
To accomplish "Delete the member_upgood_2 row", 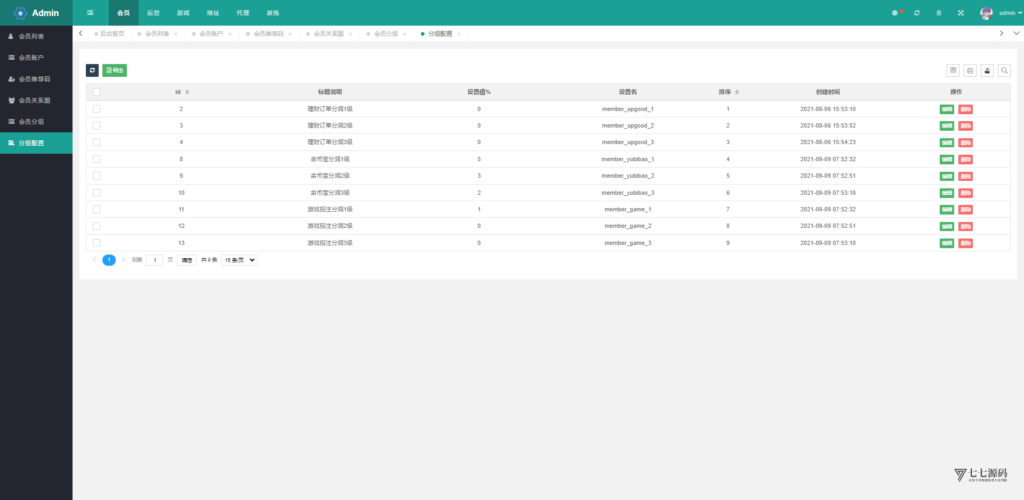I will (x=965, y=125).
